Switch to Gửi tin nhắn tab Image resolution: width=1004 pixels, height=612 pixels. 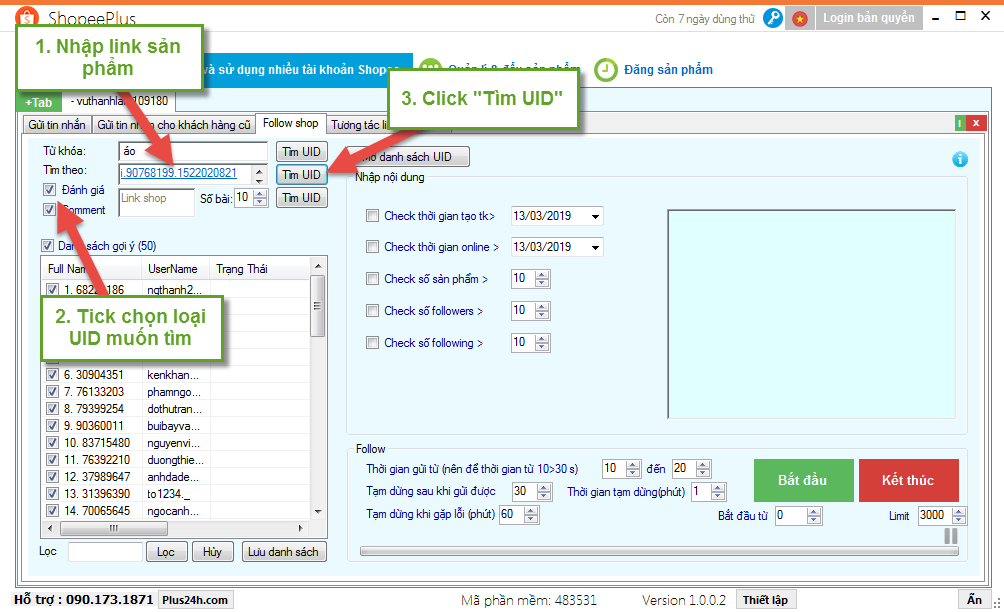pyautogui.click(x=57, y=124)
